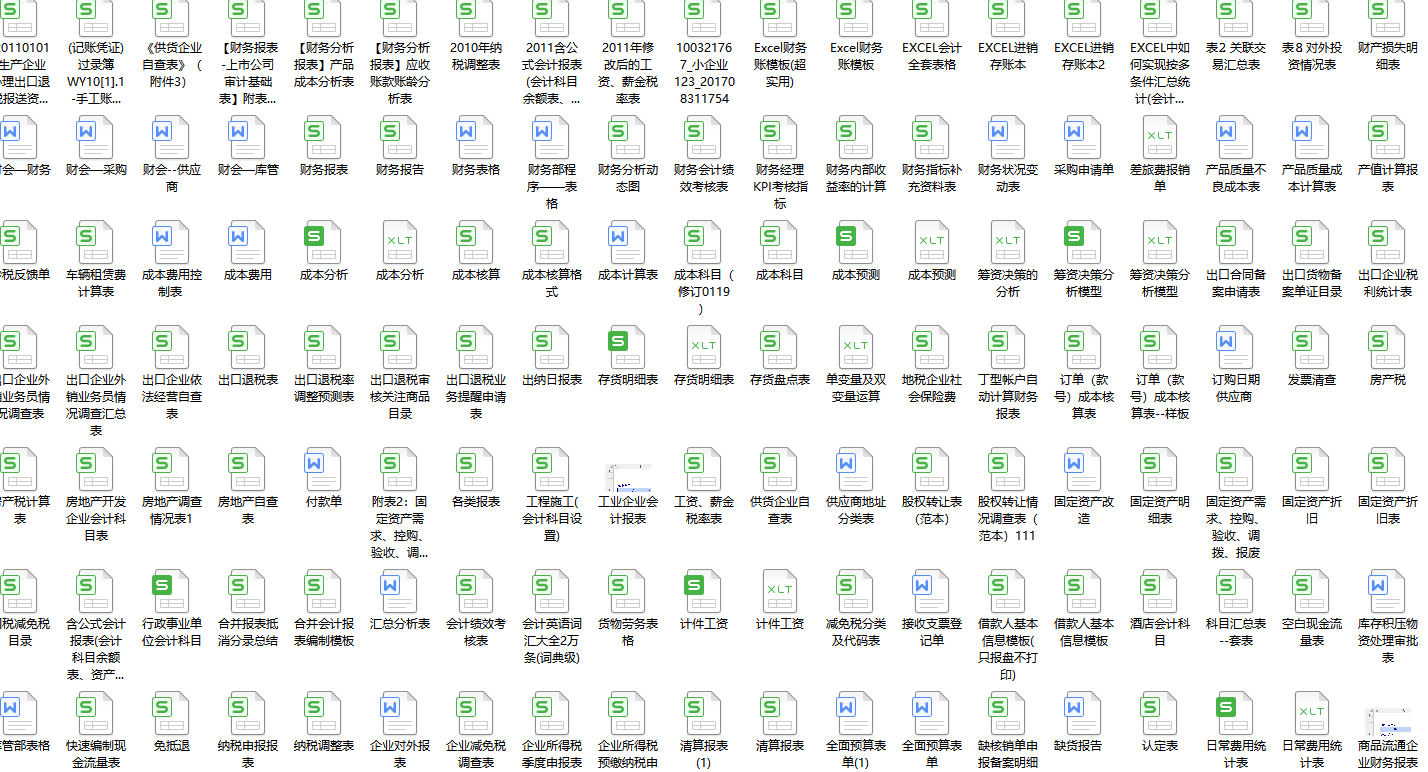
Task: Select the 发票清查 spreadsheet
Action: (1311, 350)
